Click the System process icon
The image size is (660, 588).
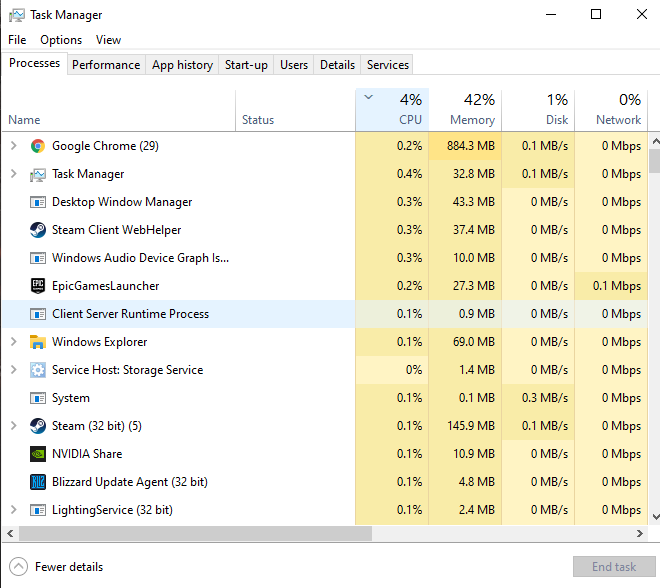(x=38, y=398)
